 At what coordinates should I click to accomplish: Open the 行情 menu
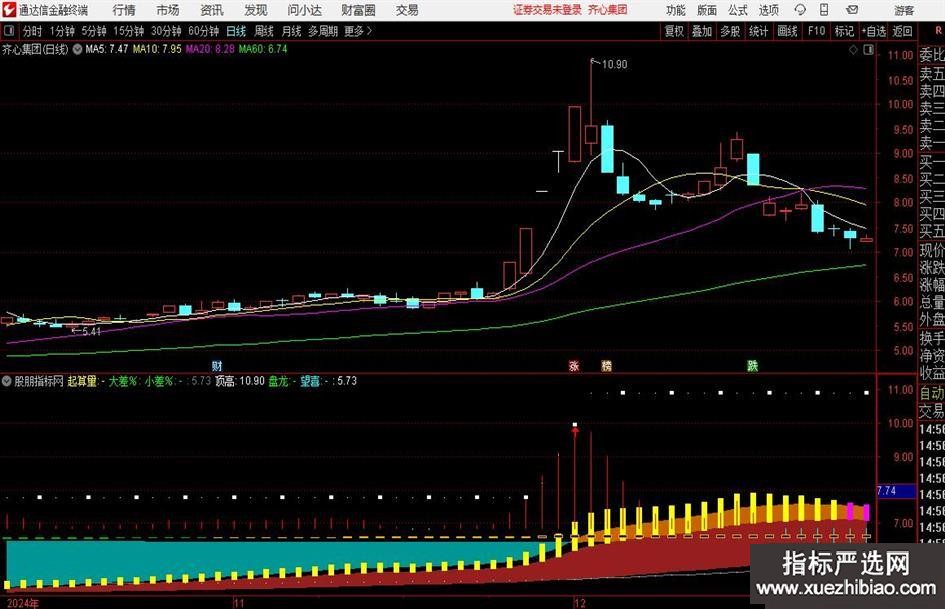tap(124, 10)
